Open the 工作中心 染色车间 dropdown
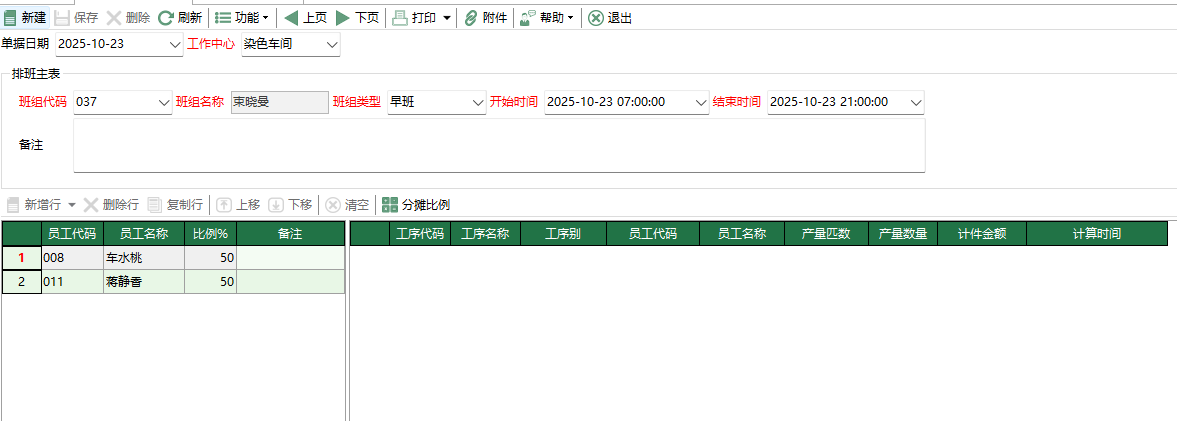Viewport: 1177px width, 421px height. pos(333,44)
